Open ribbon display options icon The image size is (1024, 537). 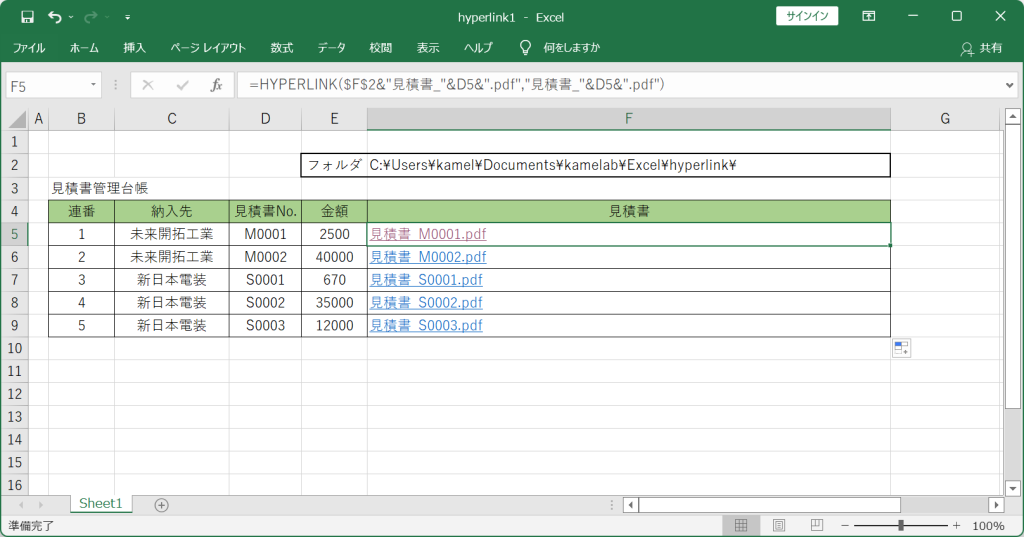pos(869,16)
